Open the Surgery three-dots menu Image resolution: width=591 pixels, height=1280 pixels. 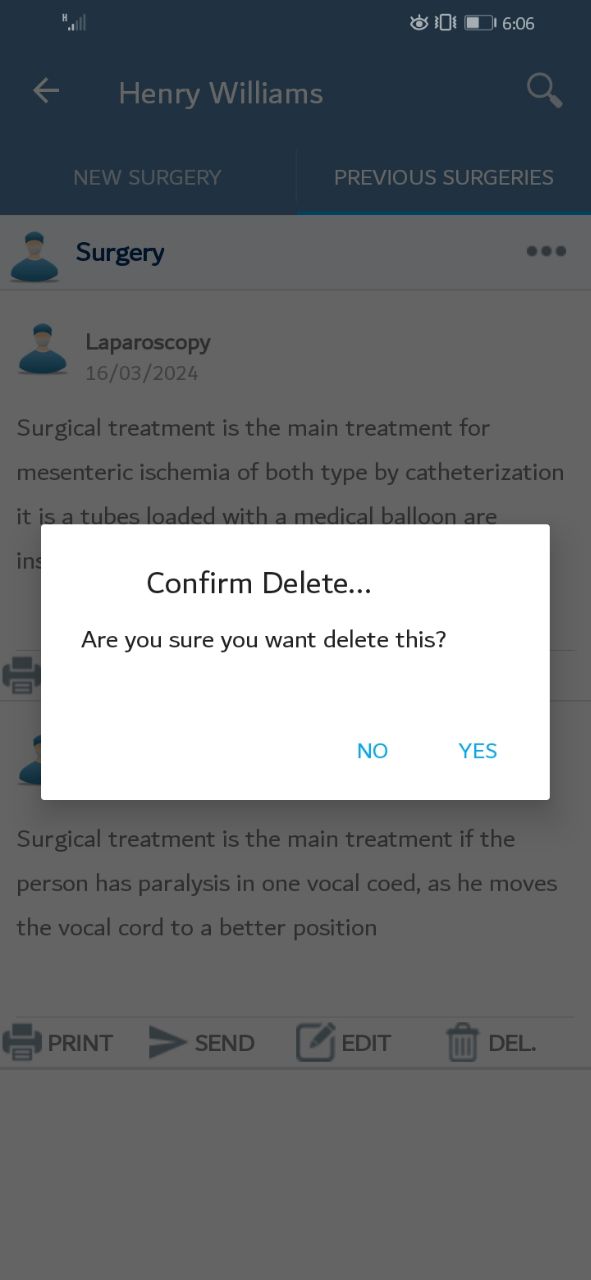pyautogui.click(x=546, y=251)
